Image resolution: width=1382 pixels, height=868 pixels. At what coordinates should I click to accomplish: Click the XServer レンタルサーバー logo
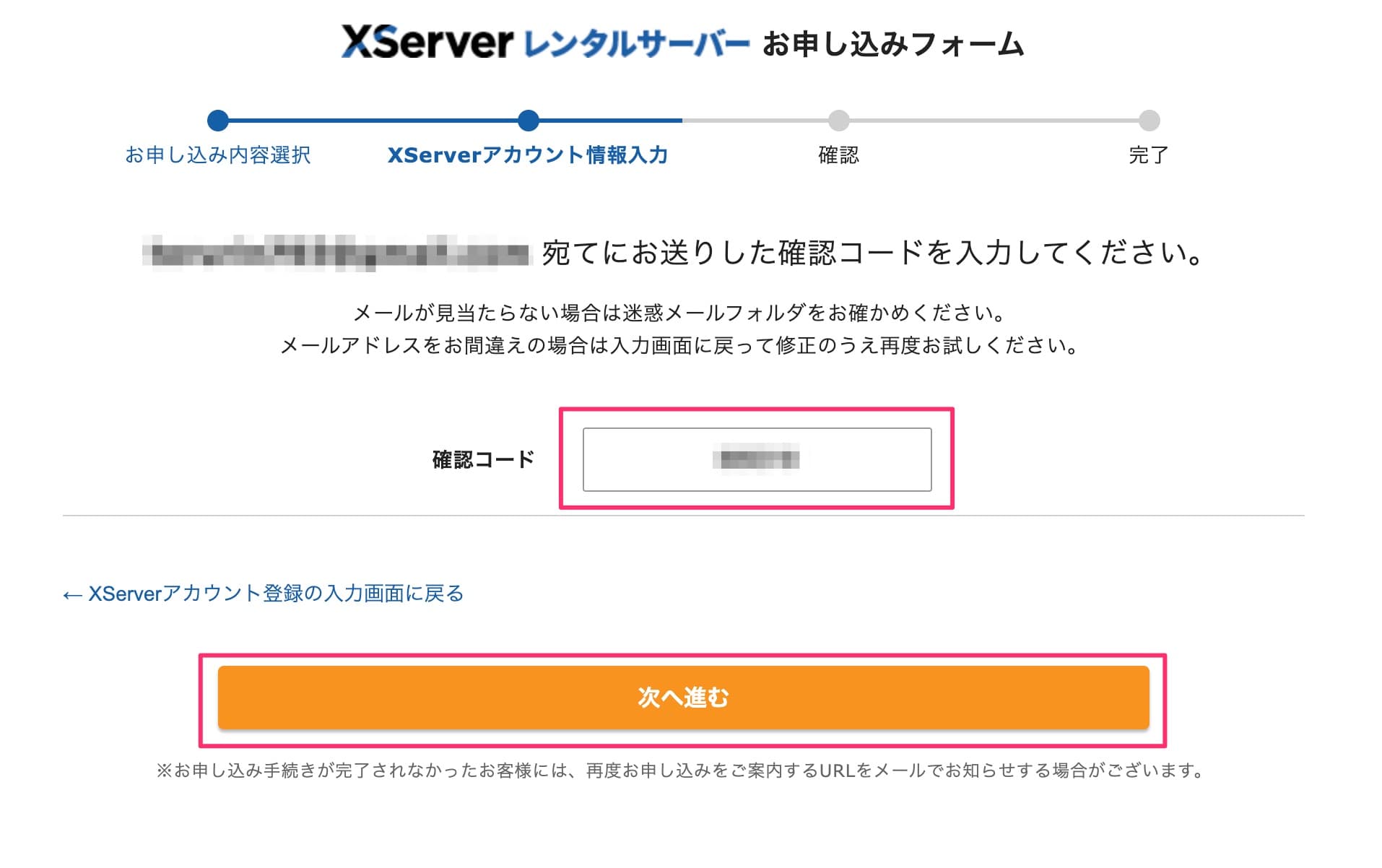(546, 43)
